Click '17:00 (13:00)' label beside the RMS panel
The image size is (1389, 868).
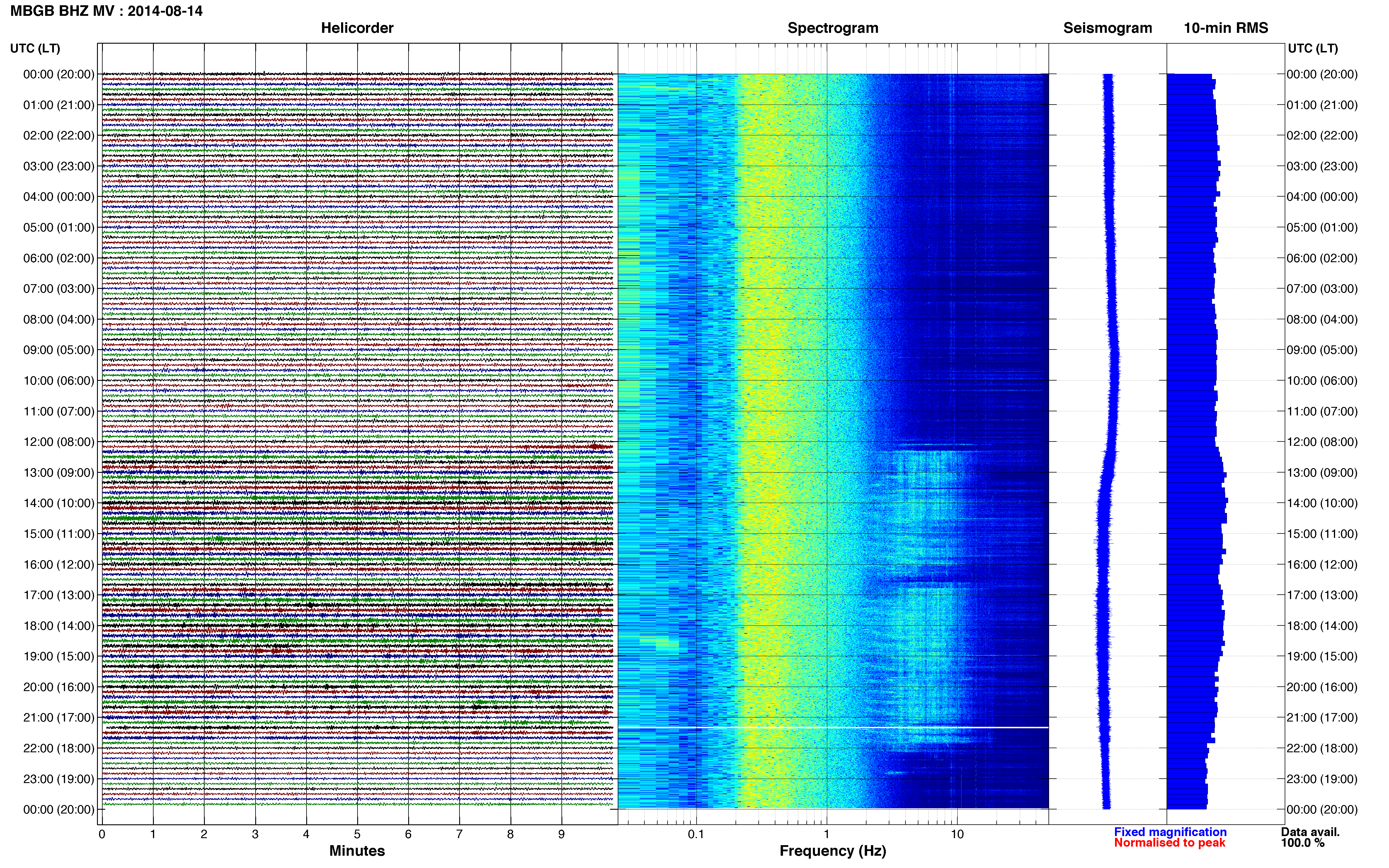pos(1322,595)
